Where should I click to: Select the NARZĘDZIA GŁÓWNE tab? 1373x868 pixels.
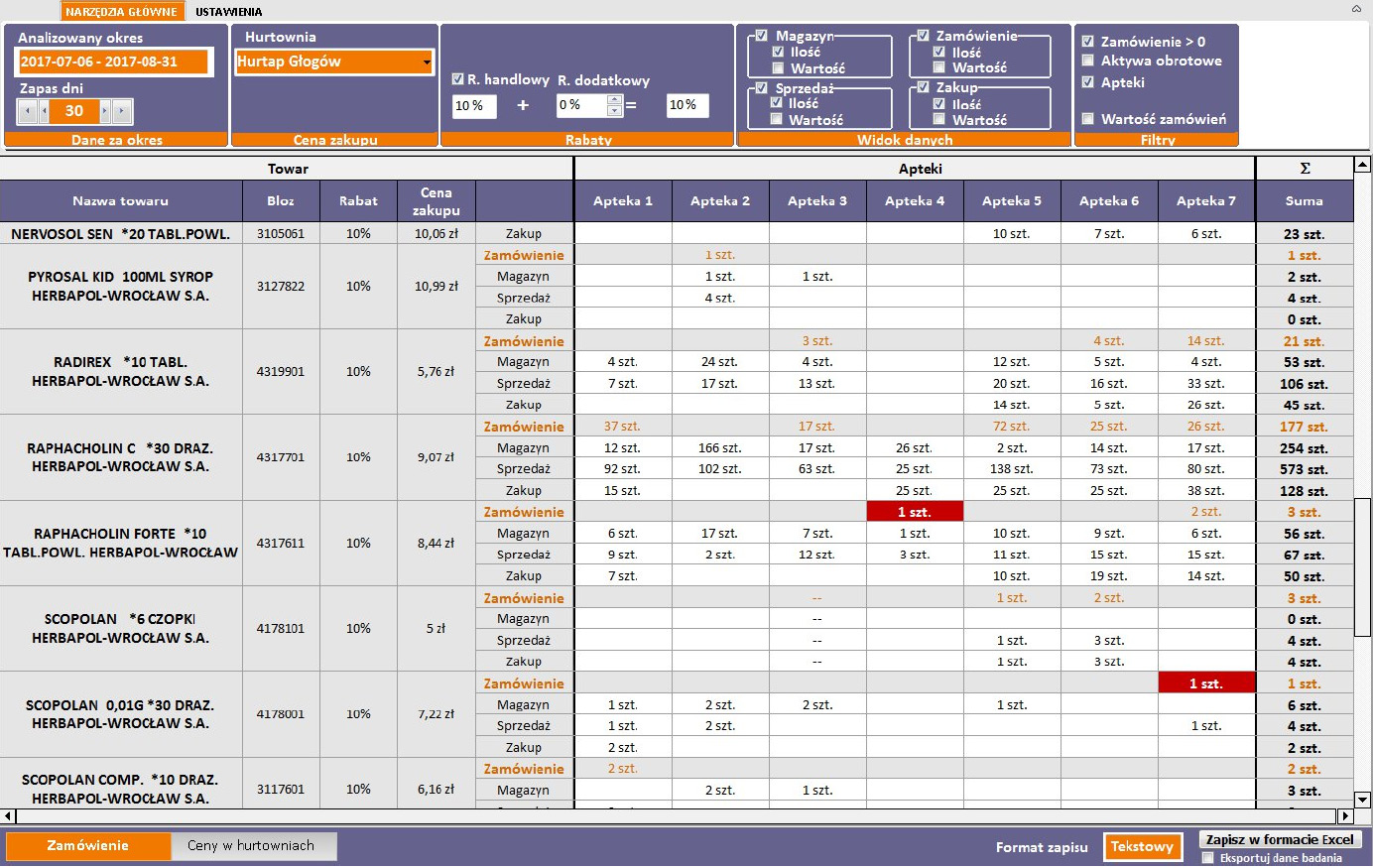(x=123, y=12)
